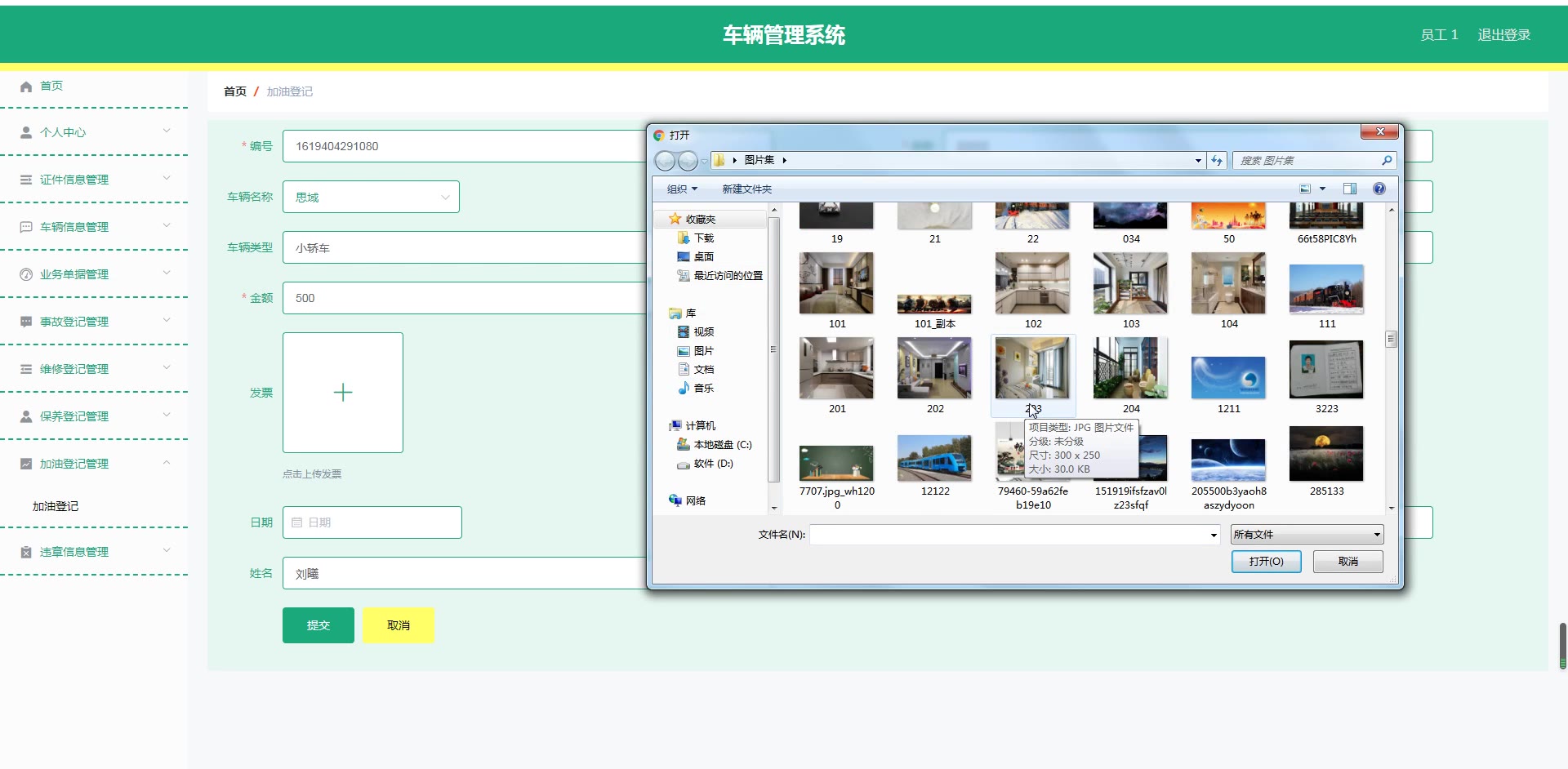
Task: Expand the 车辆信息管理 menu chevron
Action: pyautogui.click(x=167, y=226)
